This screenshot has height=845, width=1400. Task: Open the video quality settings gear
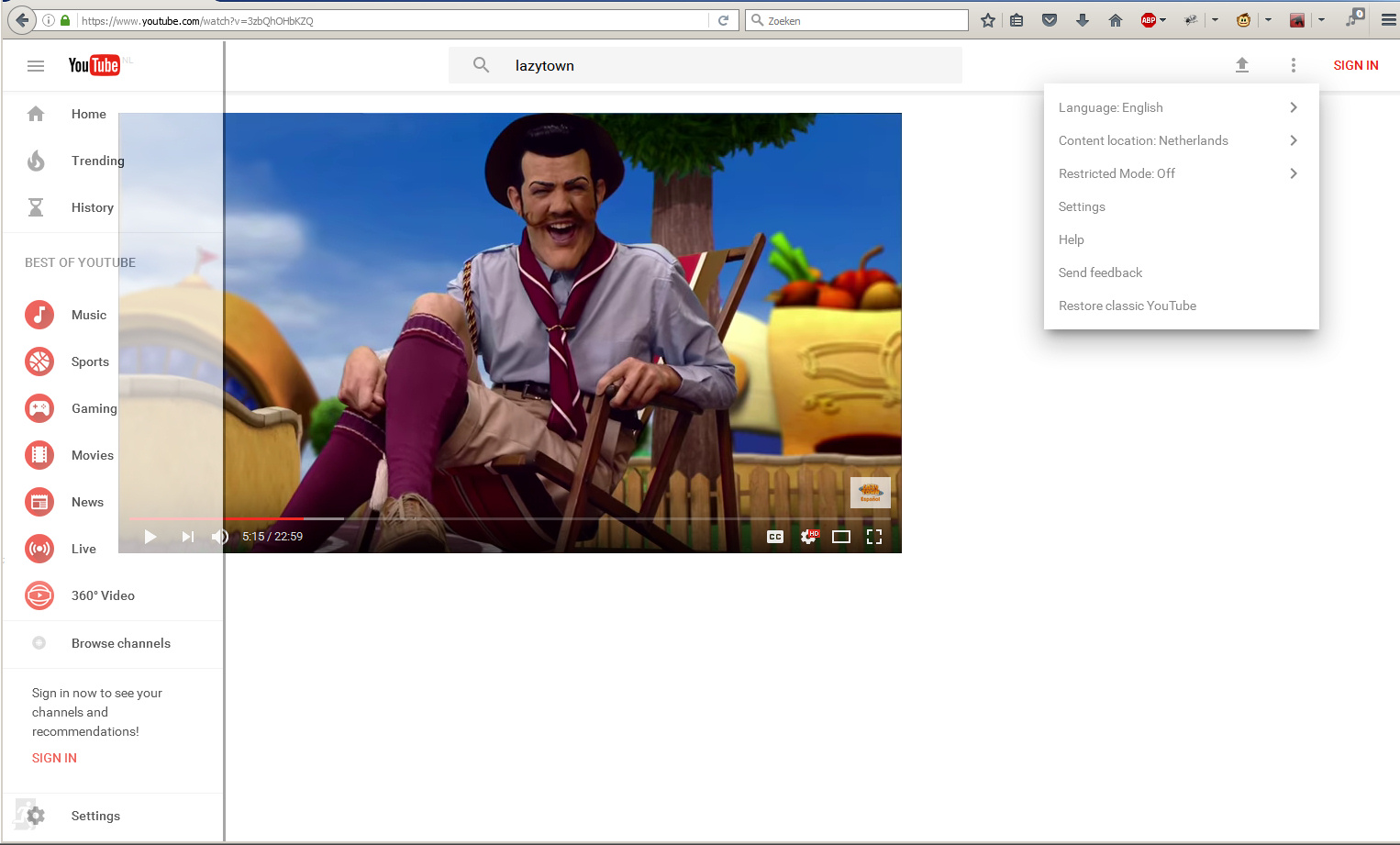808,537
